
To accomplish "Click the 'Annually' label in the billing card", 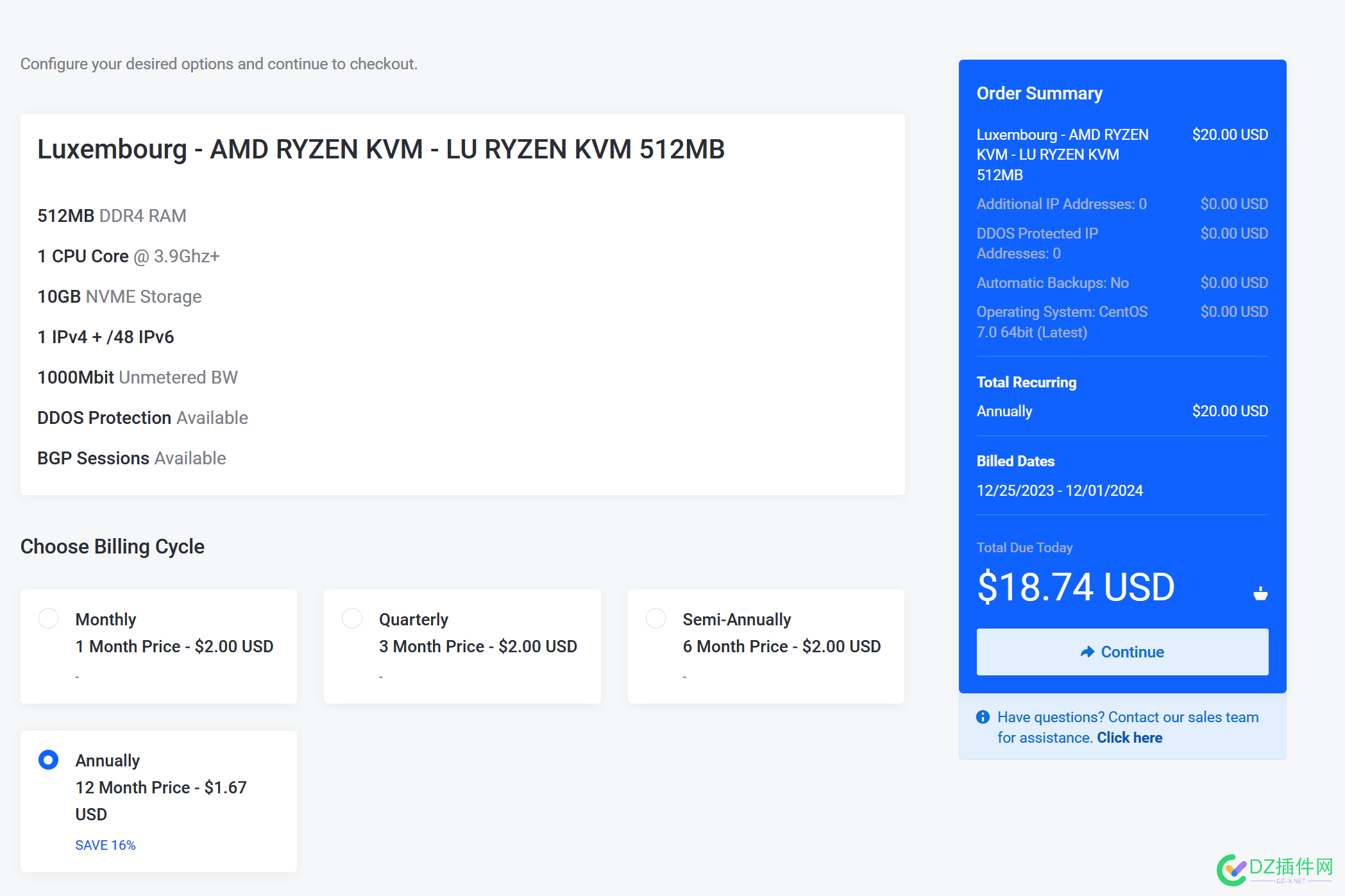I will [108, 761].
